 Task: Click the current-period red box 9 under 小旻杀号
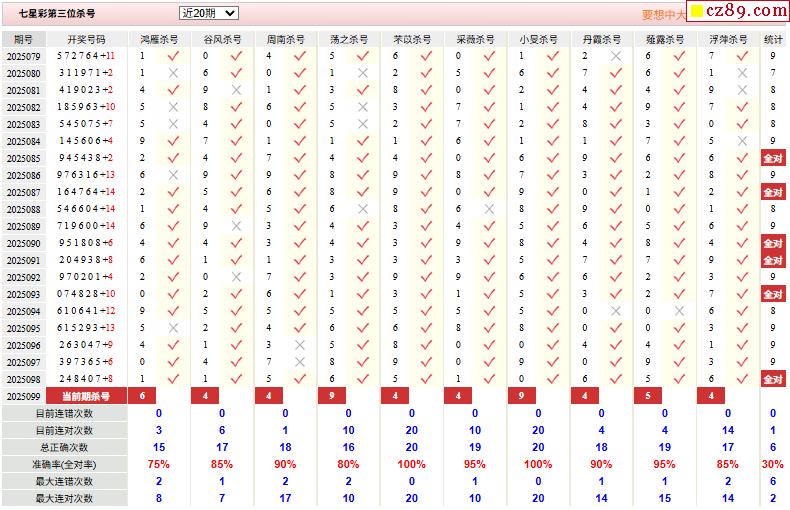[x=521, y=396]
